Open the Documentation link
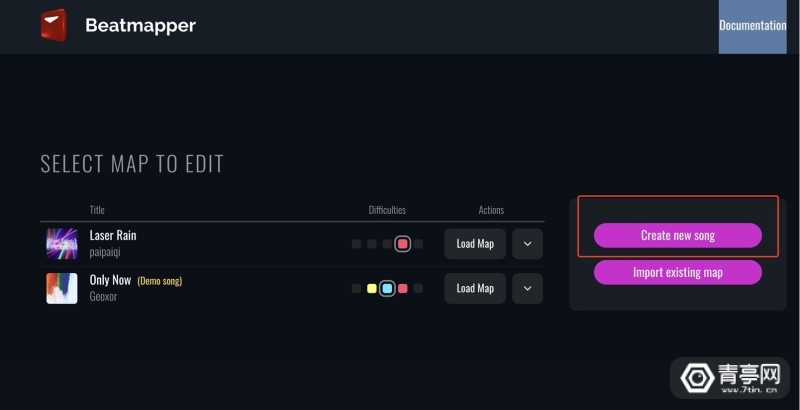The image size is (800, 410). (x=753, y=25)
